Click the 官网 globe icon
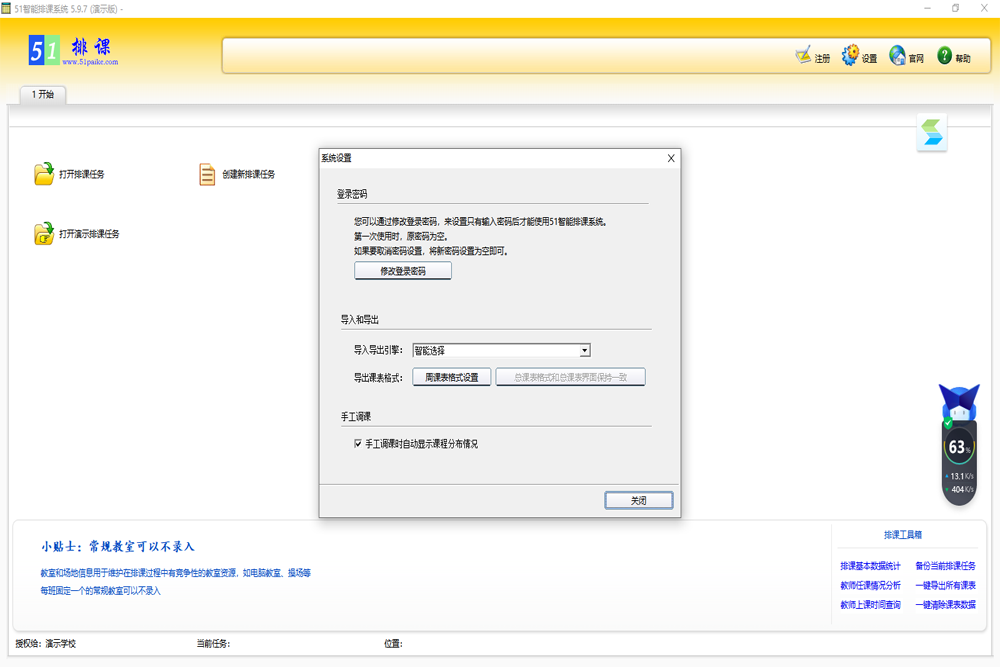The width and height of the screenshot is (1000, 667). [x=897, y=56]
